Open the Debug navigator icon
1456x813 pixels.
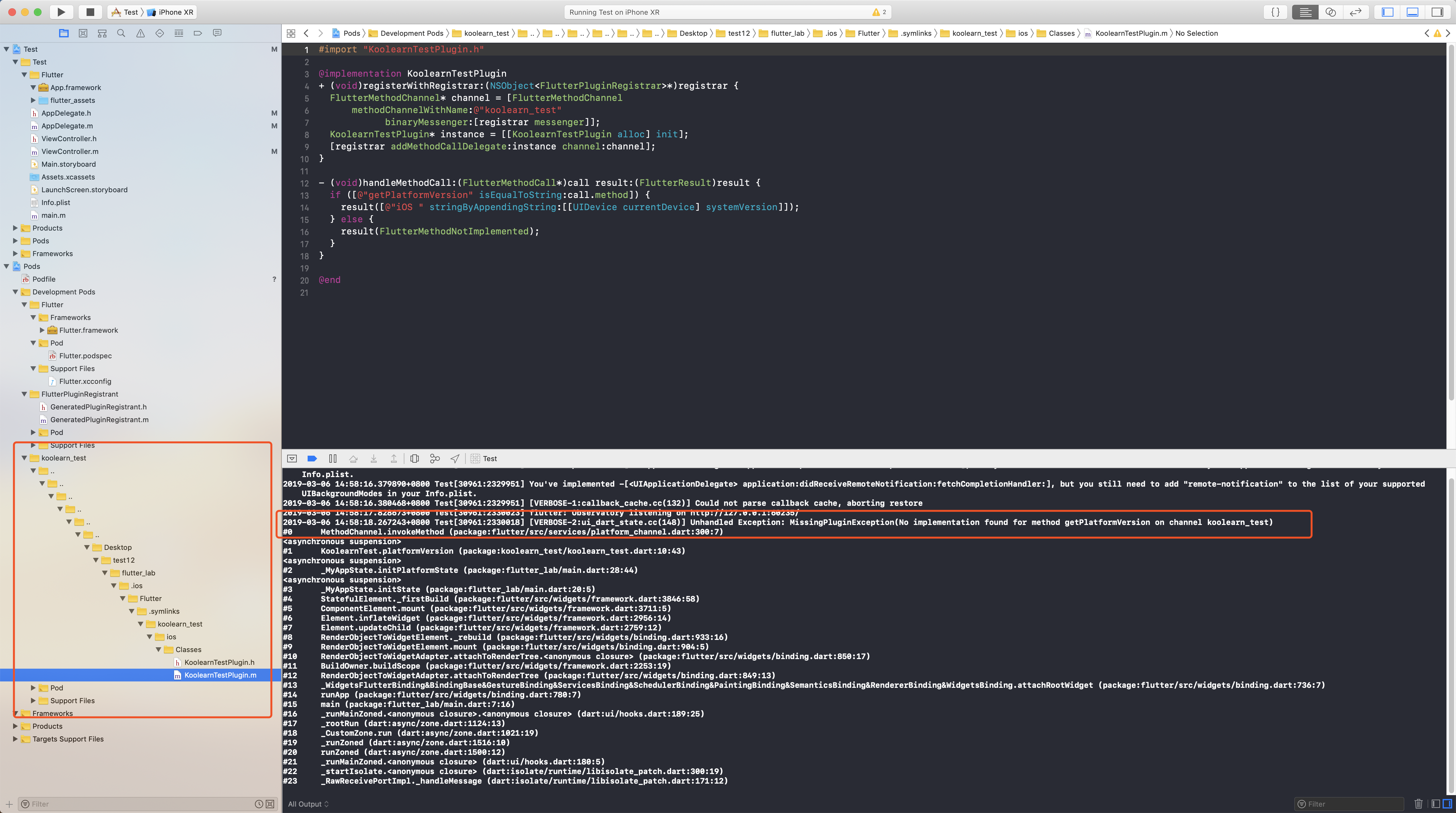[179, 33]
